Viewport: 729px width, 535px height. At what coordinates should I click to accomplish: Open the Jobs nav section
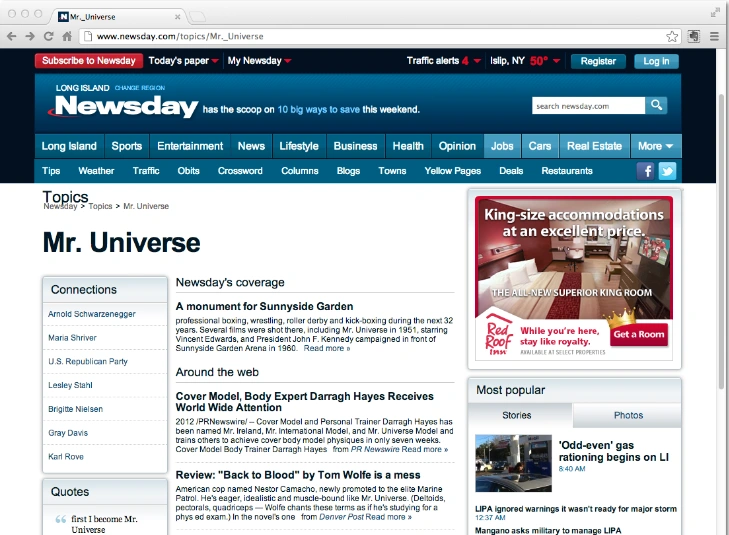[502, 146]
